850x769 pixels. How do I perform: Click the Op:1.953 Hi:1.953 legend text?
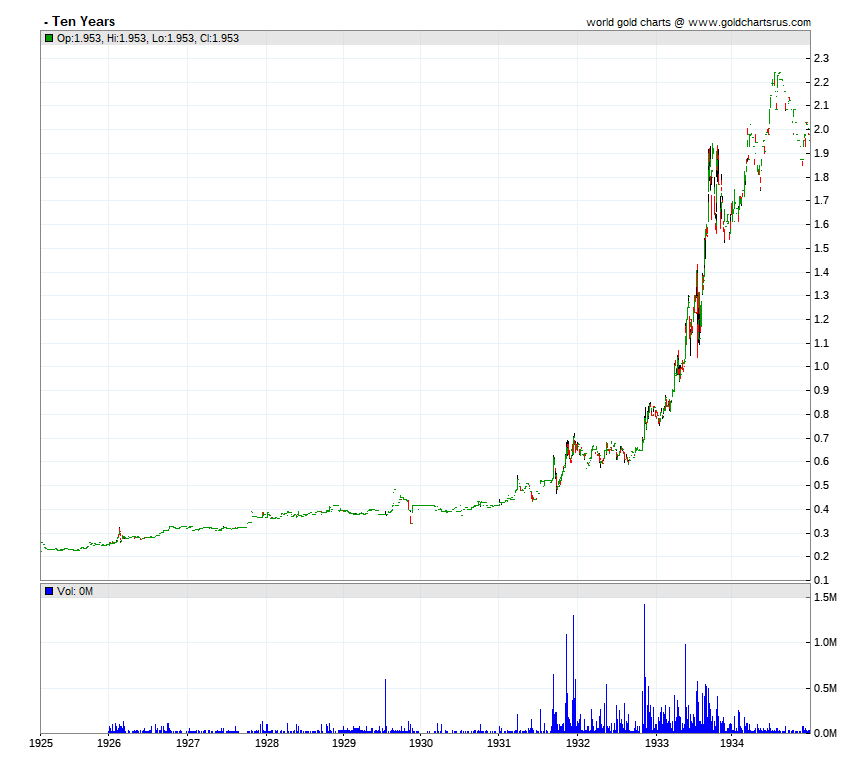pos(148,38)
